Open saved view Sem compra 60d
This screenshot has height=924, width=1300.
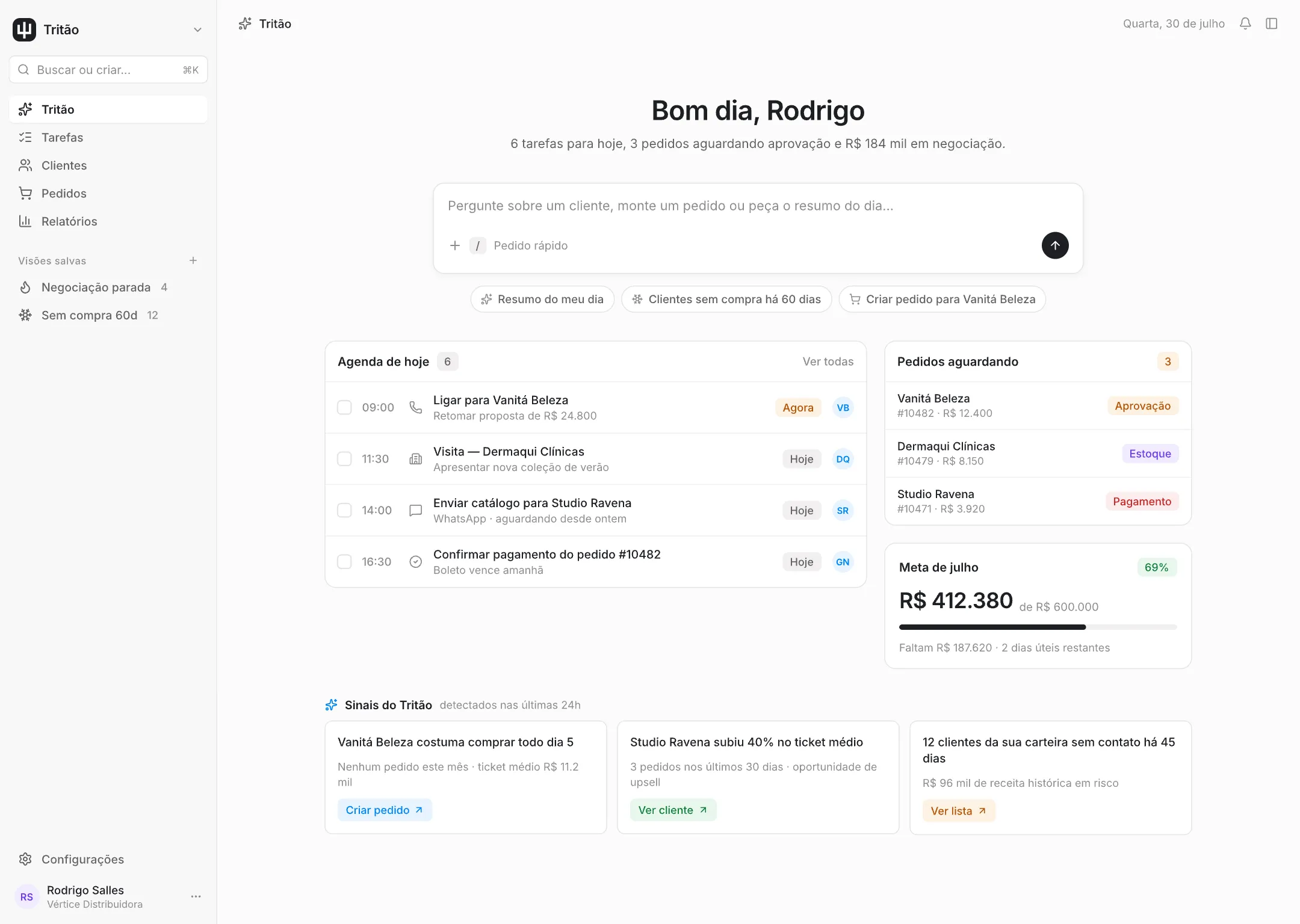(x=108, y=315)
